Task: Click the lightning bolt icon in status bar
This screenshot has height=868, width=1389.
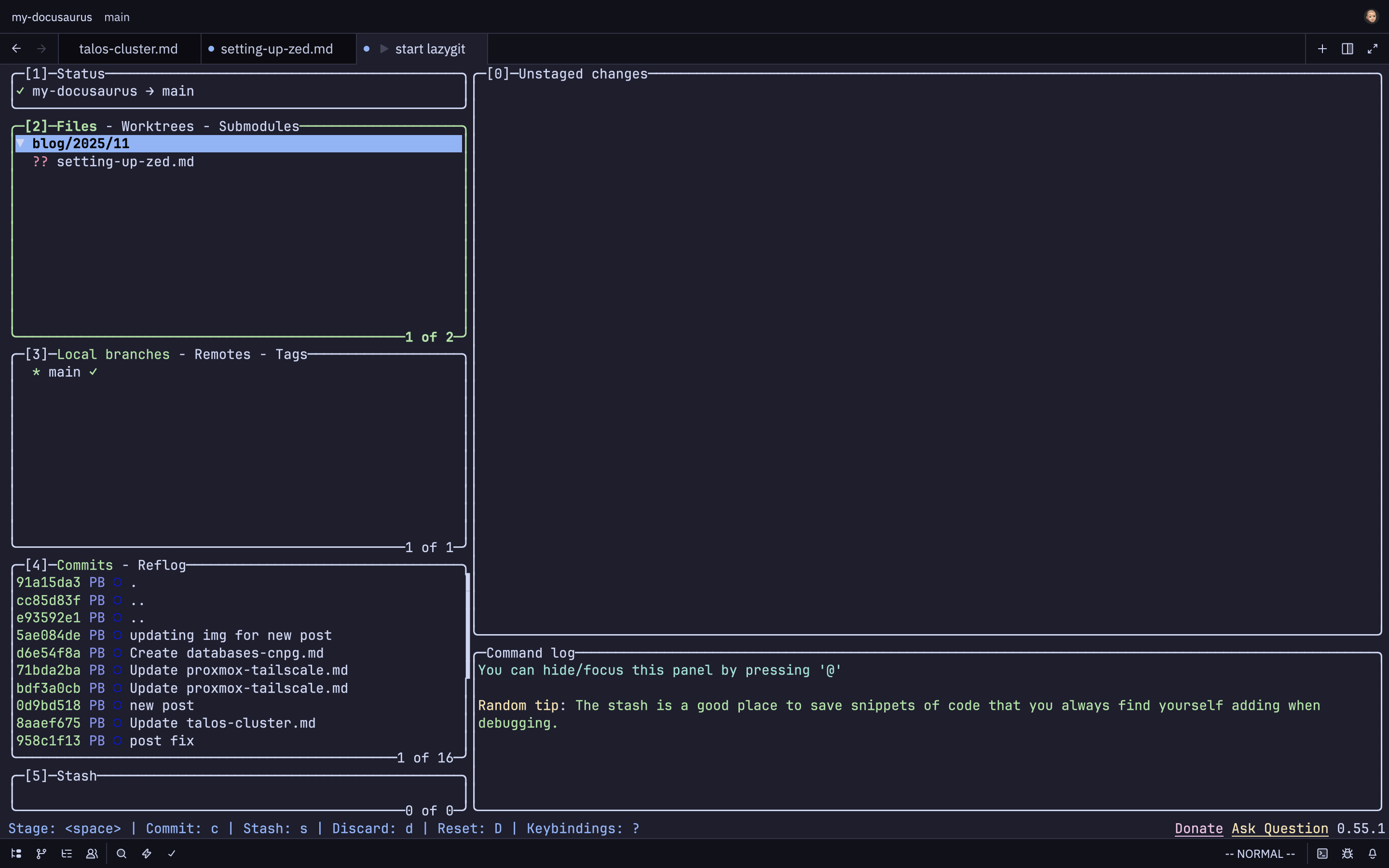Action: click(146, 854)
